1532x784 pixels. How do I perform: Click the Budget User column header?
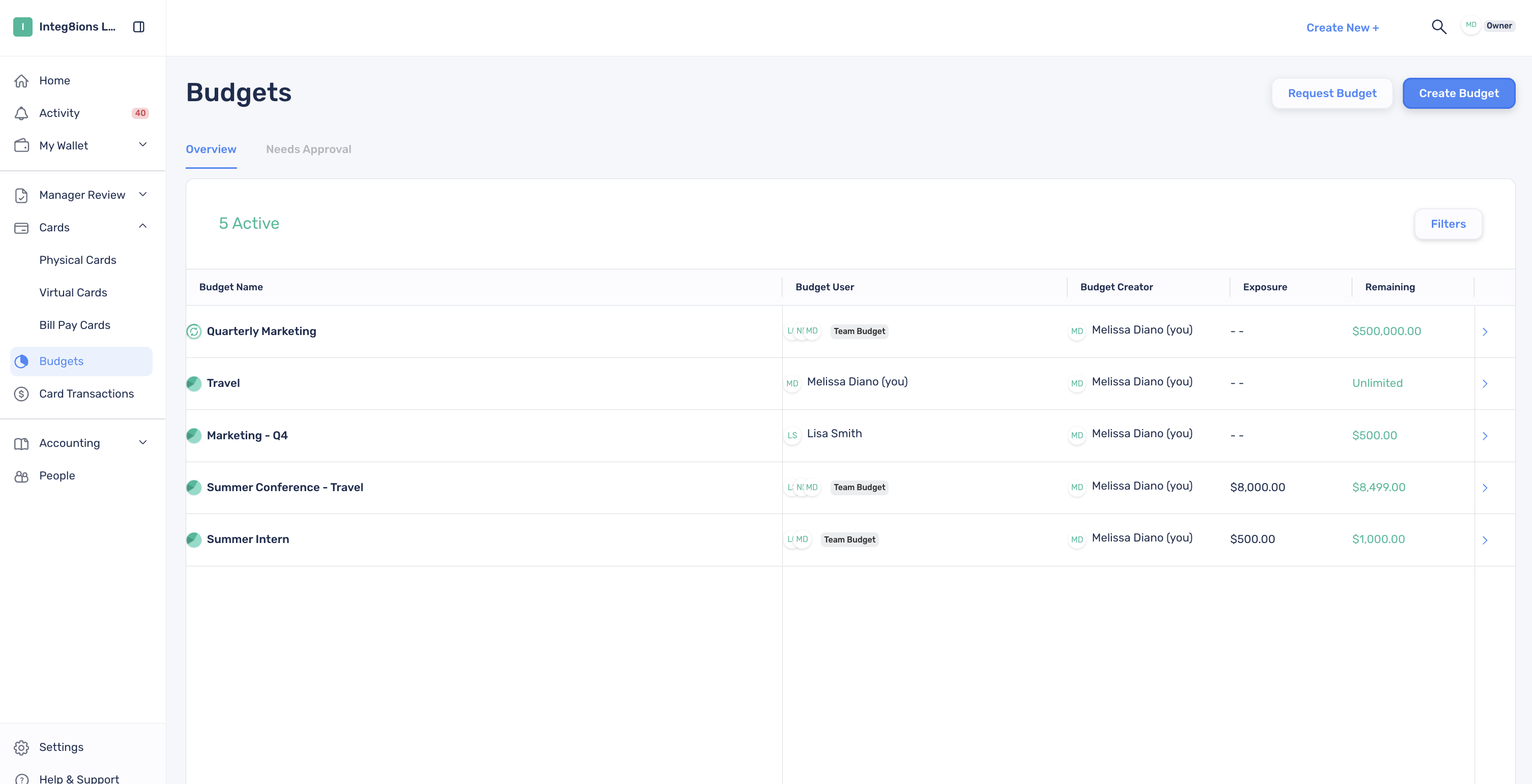pos(824,287)
